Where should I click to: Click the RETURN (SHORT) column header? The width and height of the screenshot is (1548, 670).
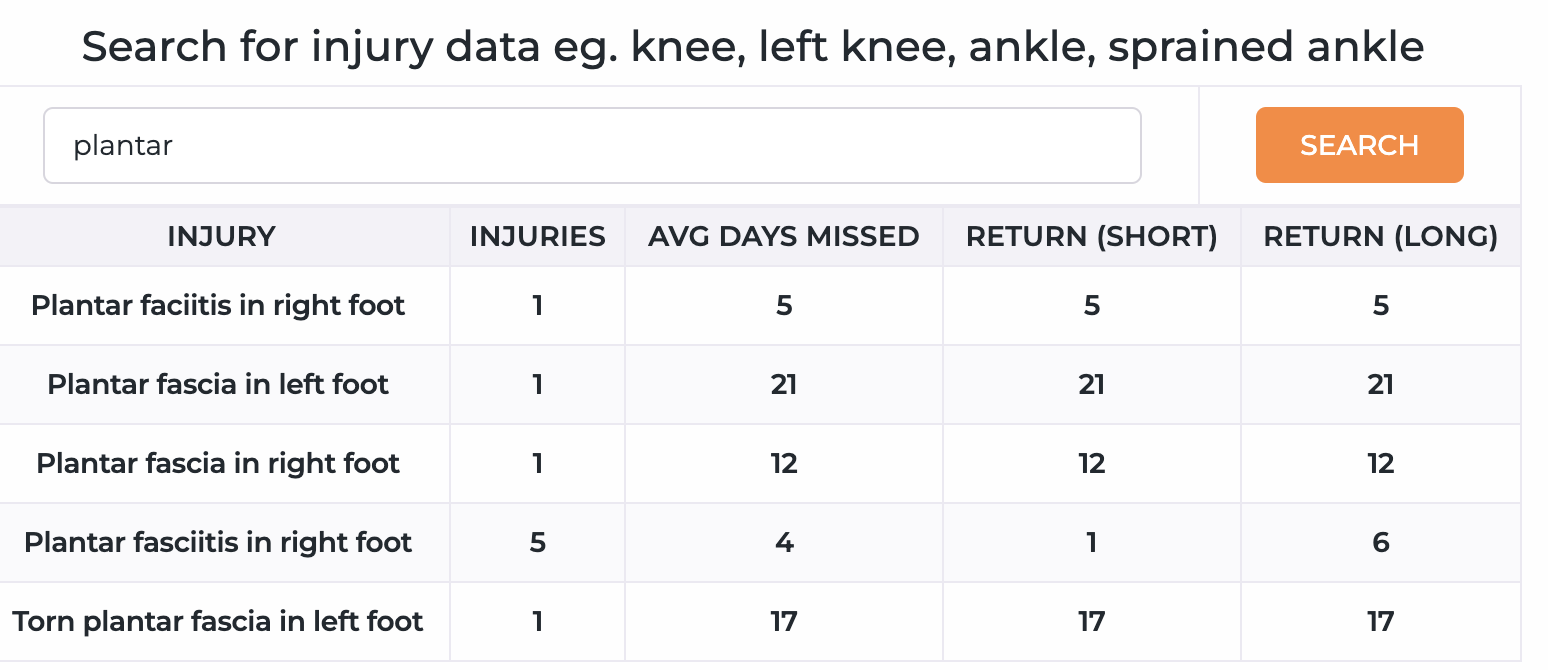click(1091, 236)
